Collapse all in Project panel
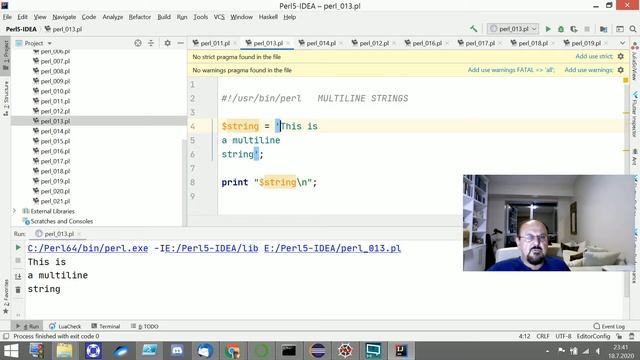640x360 pixels. (x=151, y=43)
